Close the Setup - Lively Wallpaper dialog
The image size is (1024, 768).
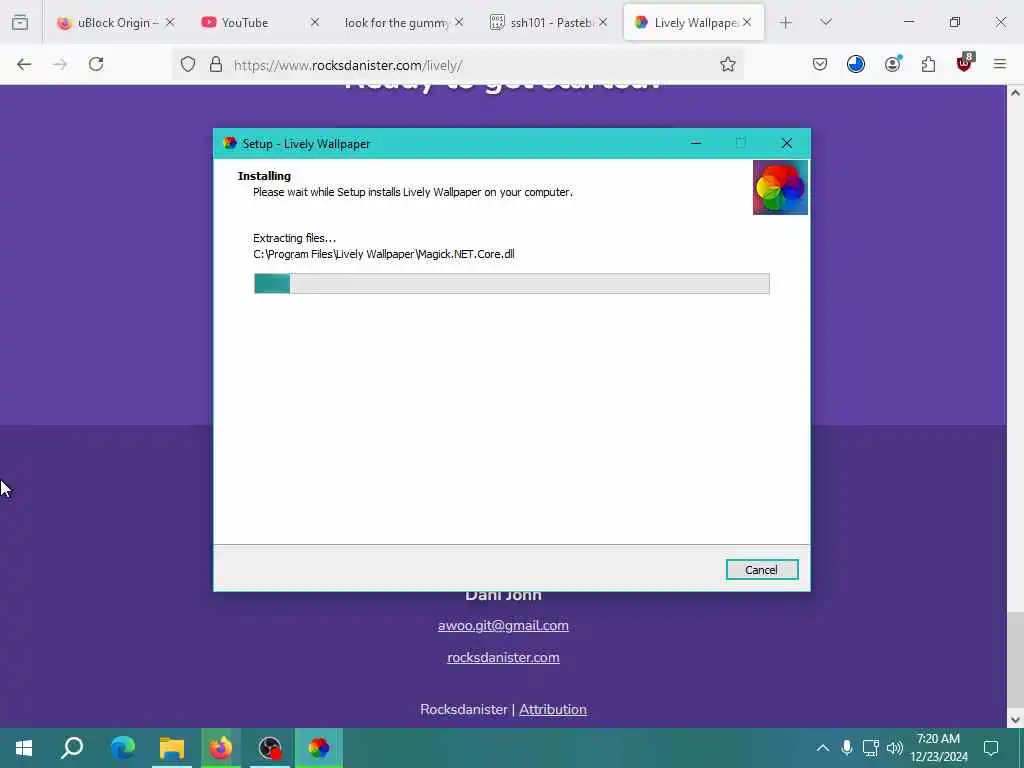click(x=786, y=143)
